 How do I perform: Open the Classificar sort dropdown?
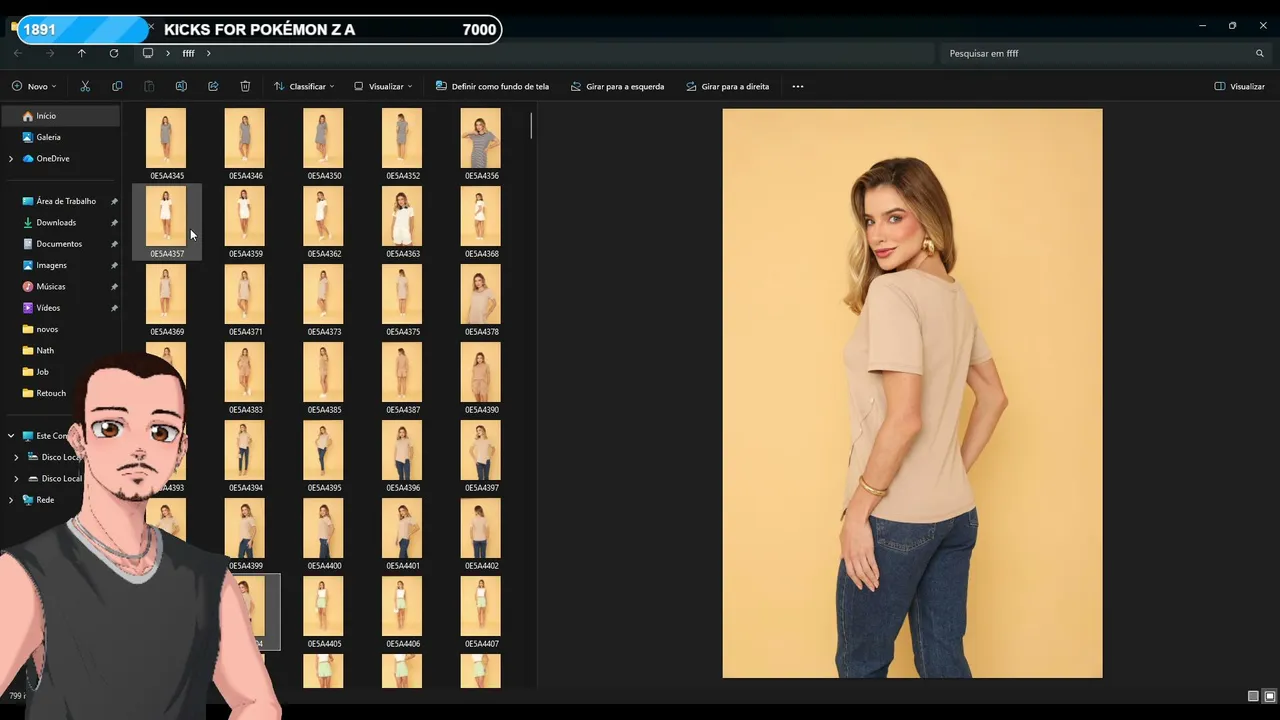coord(304,87)
